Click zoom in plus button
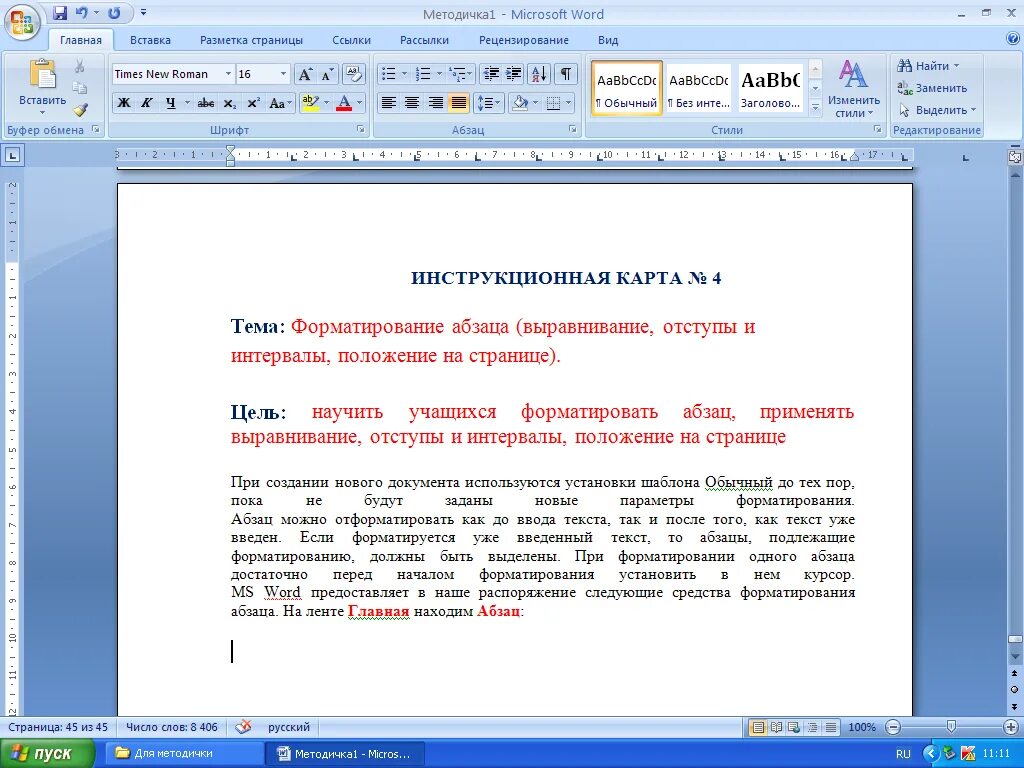This screenshot has height=768, width=1024. pyautogui.click(x=1011, y=727)
